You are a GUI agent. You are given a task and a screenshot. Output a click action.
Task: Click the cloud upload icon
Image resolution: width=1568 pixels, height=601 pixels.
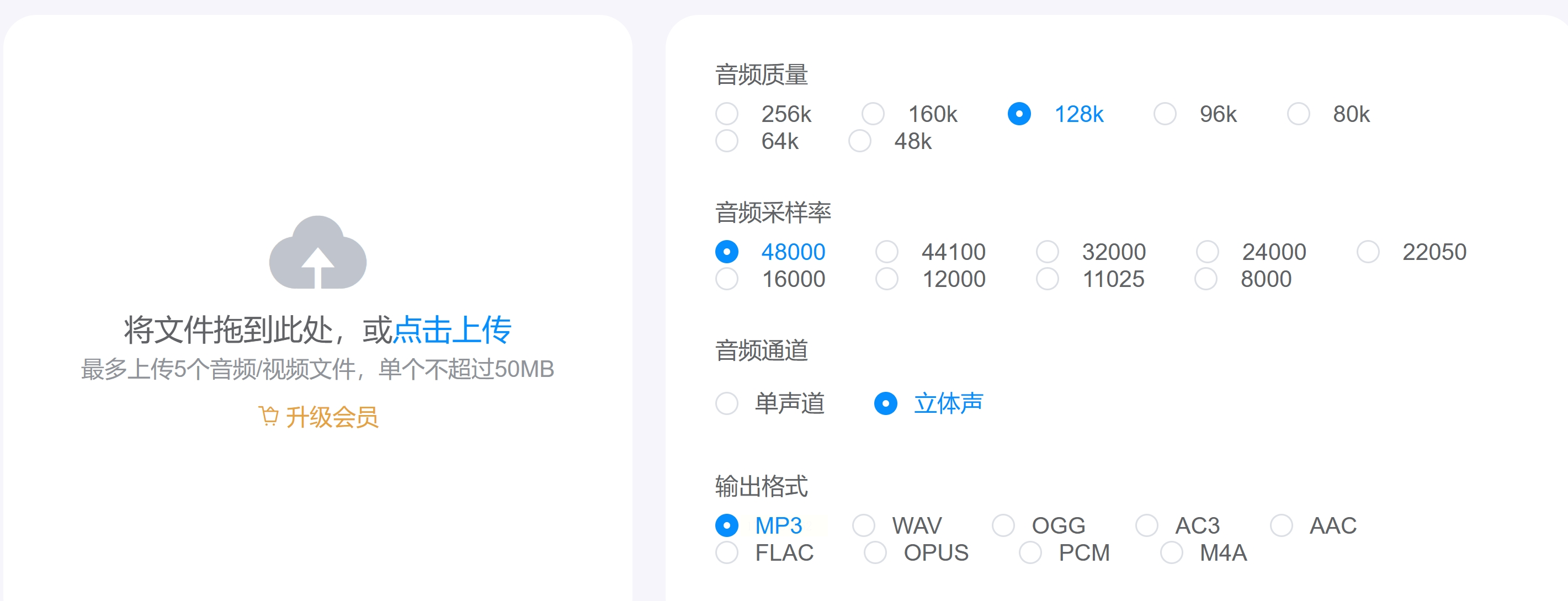point(318,253)
